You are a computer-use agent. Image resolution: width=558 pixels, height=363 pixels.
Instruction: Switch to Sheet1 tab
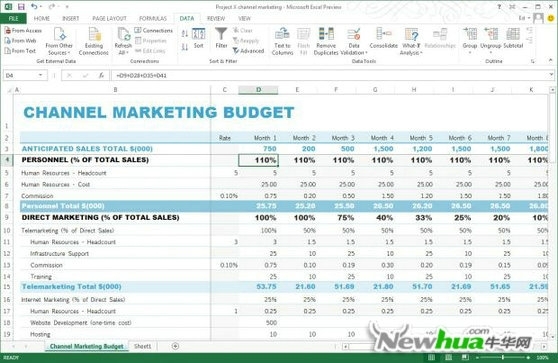click(142, 346)
